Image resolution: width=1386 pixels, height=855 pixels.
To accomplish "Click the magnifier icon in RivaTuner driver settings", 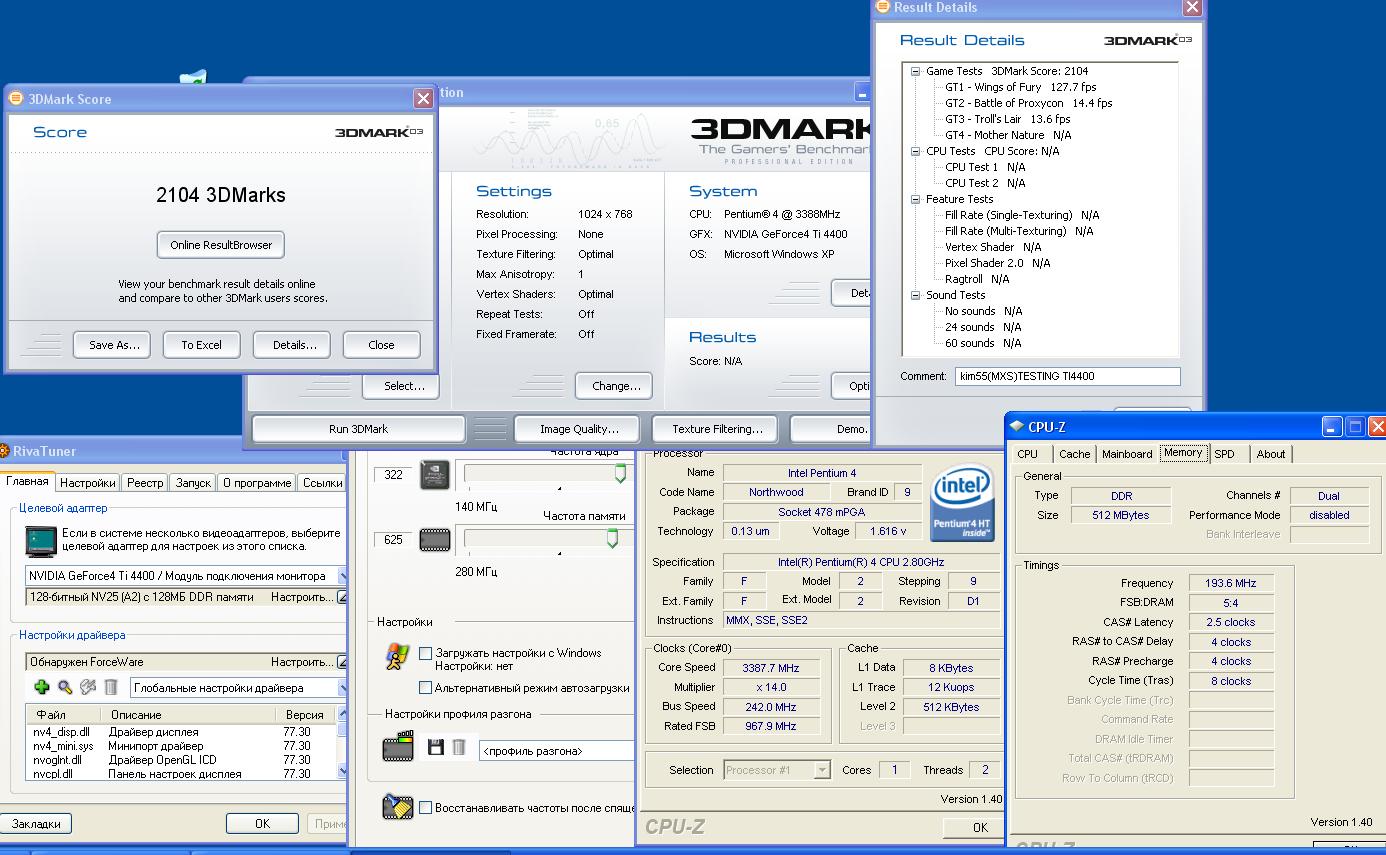I will [x=65, y=687].
